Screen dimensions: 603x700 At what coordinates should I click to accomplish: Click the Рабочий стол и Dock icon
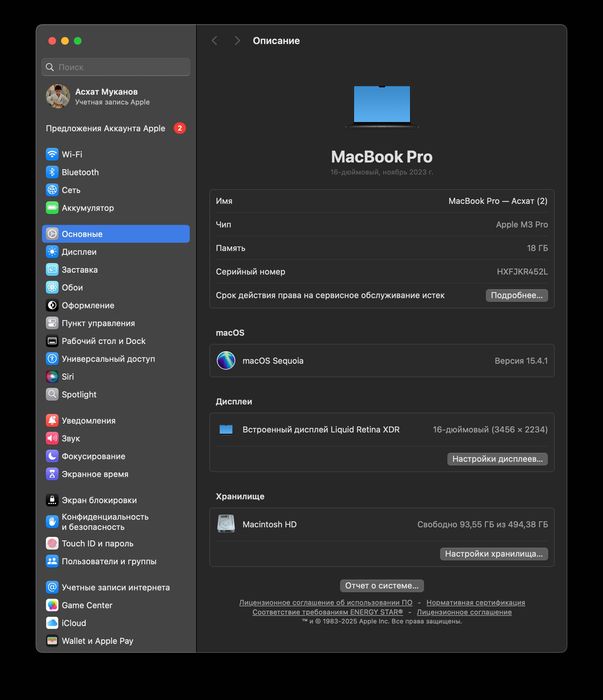tap(52, 341)
